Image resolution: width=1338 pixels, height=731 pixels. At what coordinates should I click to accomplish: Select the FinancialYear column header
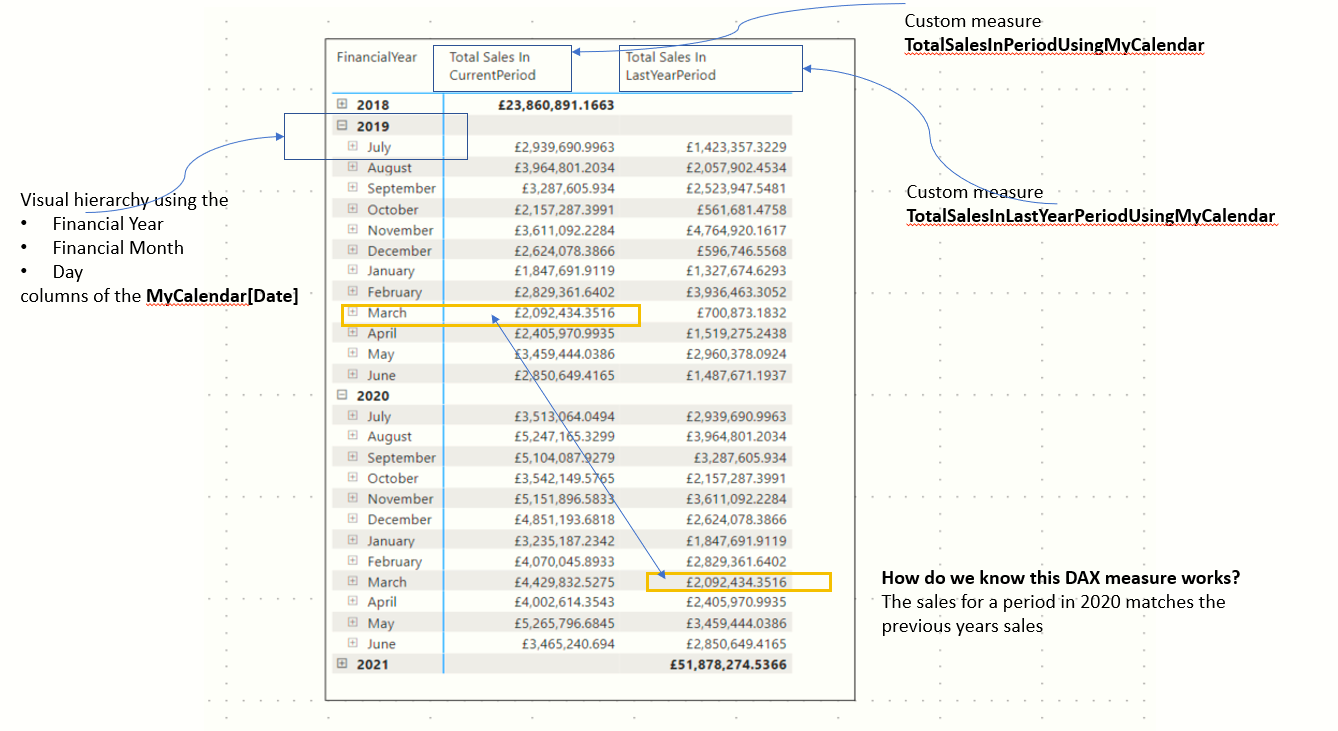[378, 57]
